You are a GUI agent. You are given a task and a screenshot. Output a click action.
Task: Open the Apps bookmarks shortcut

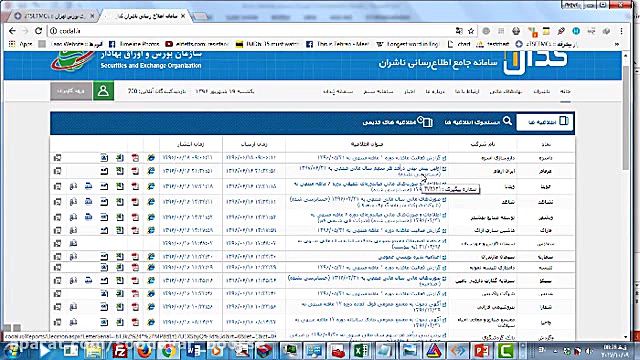click(x=21, y=44)
